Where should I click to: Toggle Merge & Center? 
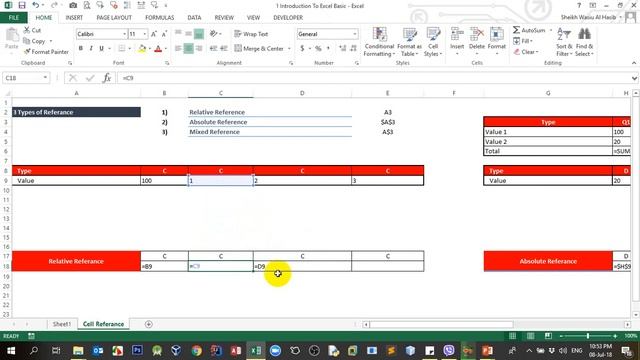[x=259, y=49]
